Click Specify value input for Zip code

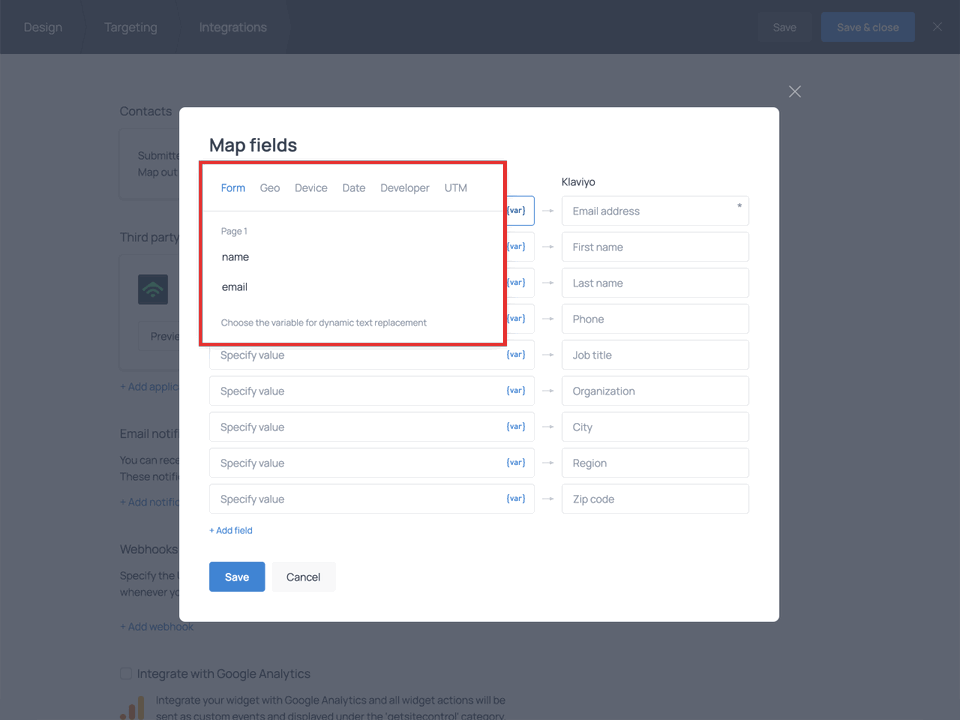(355, 499)
